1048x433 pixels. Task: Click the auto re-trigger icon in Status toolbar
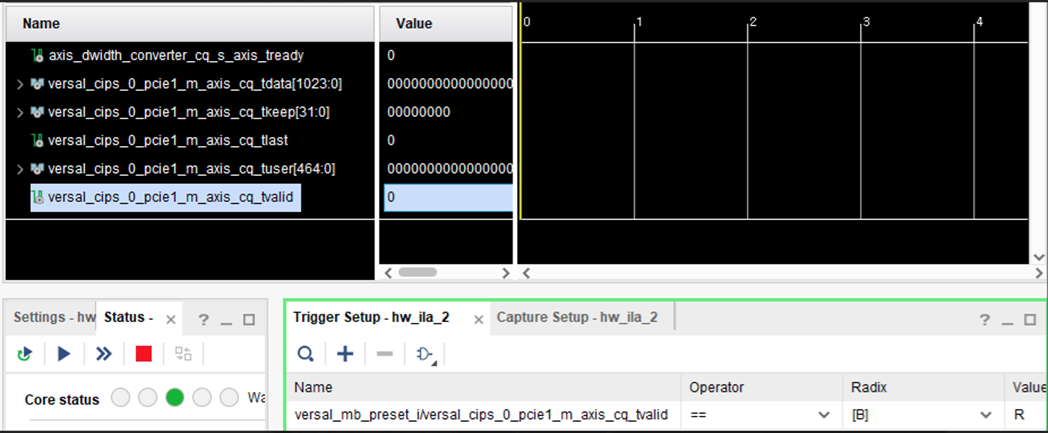(26, 353)
